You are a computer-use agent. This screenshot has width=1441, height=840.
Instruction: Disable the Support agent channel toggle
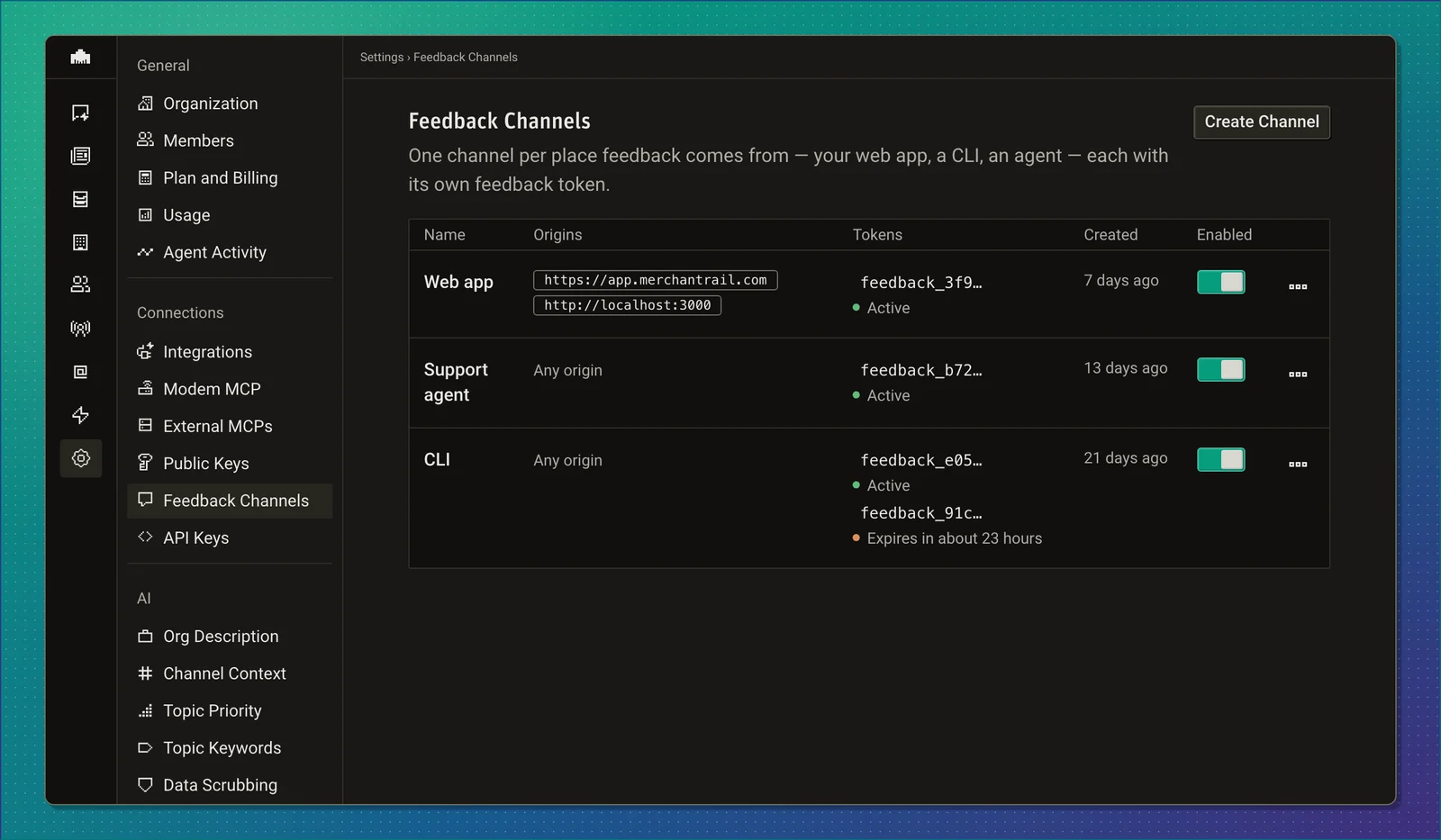(x=1220, y=369)
